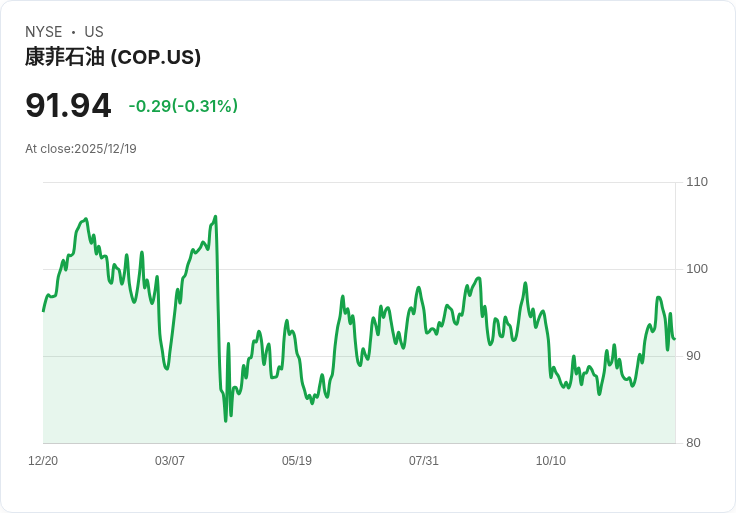Click the -0.29(-0.31%) price change text
Viewport: 736px width, 513px height.
point(183,106)
